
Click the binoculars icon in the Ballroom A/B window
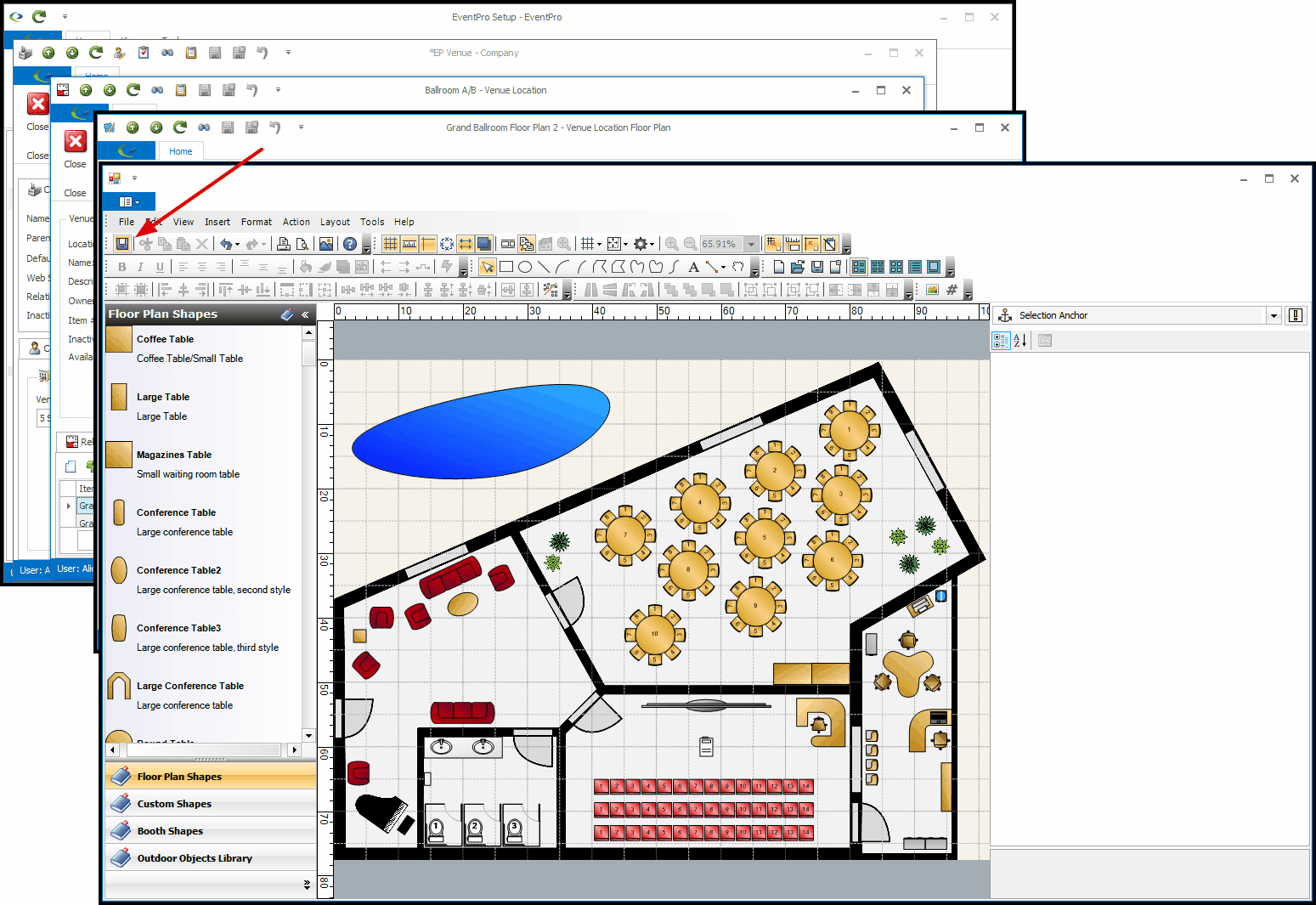coord(157,90)
